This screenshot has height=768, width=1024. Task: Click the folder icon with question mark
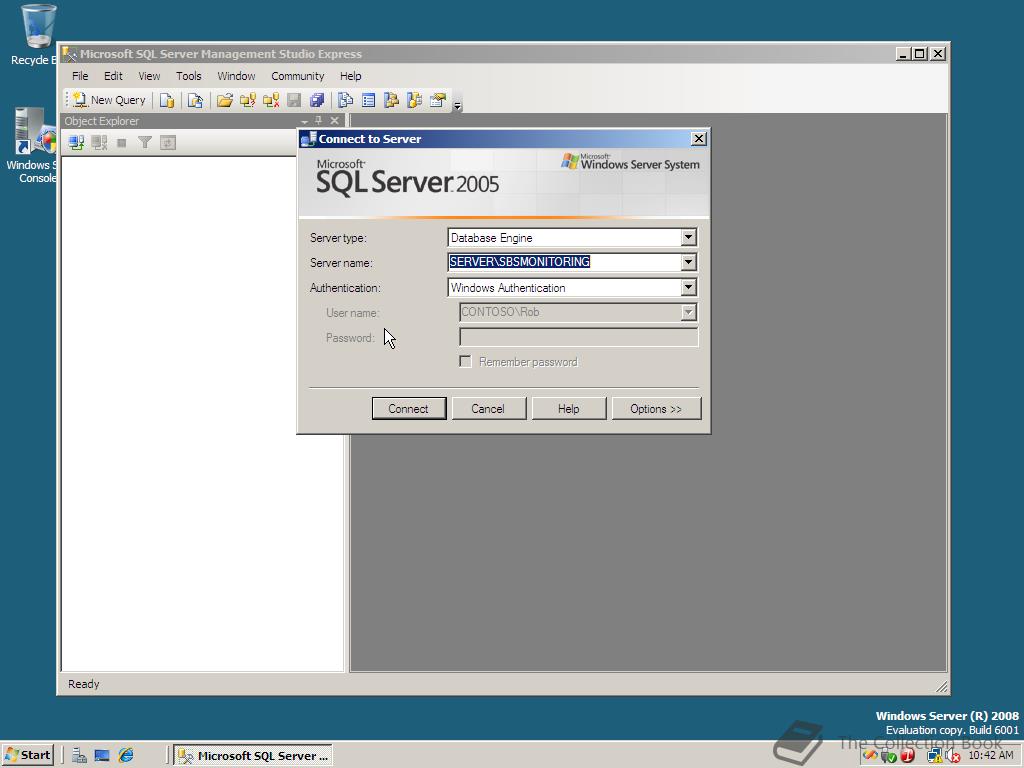click(248, 100)
